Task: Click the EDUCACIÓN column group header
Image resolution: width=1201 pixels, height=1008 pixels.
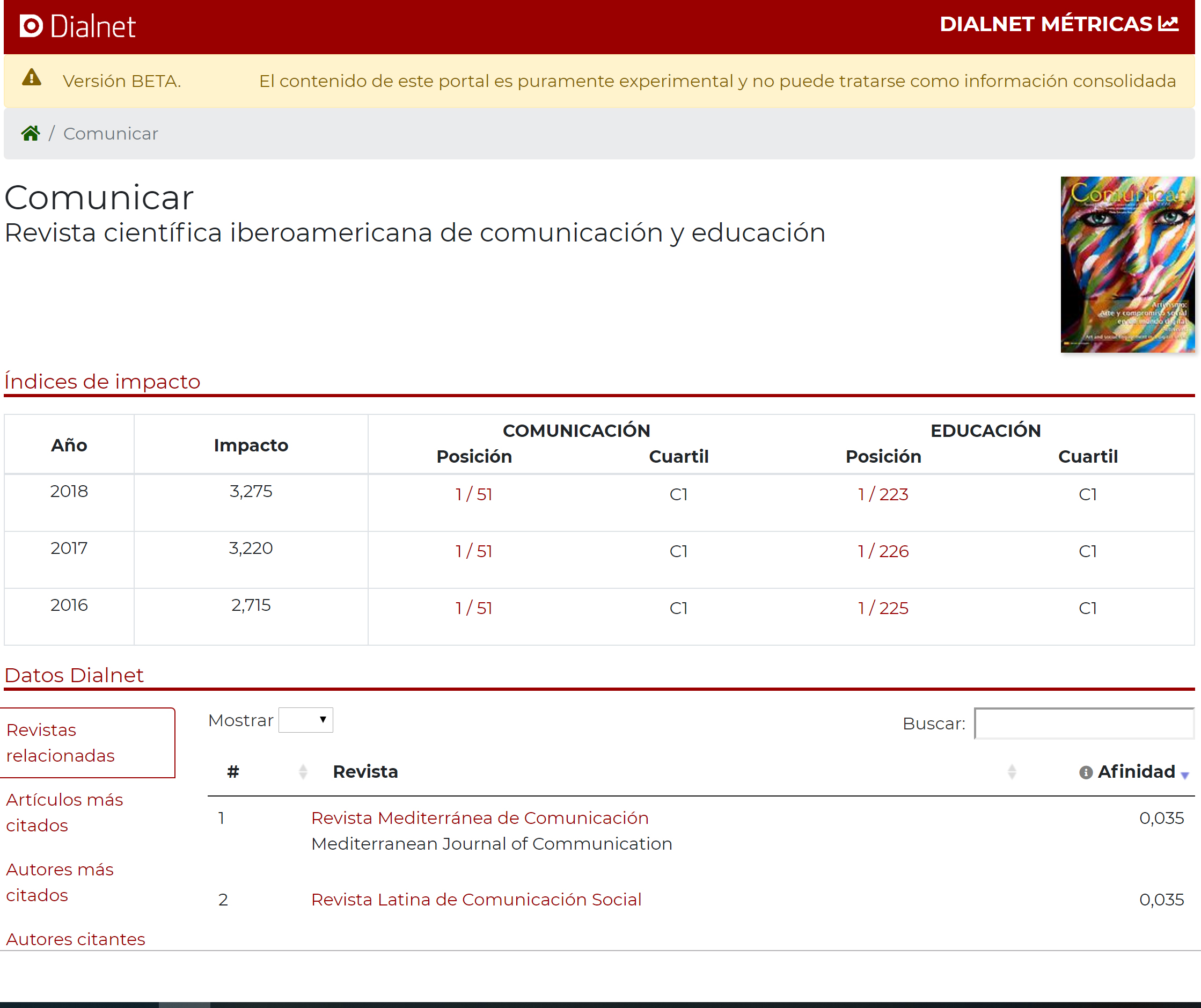Action: [985, 430]
